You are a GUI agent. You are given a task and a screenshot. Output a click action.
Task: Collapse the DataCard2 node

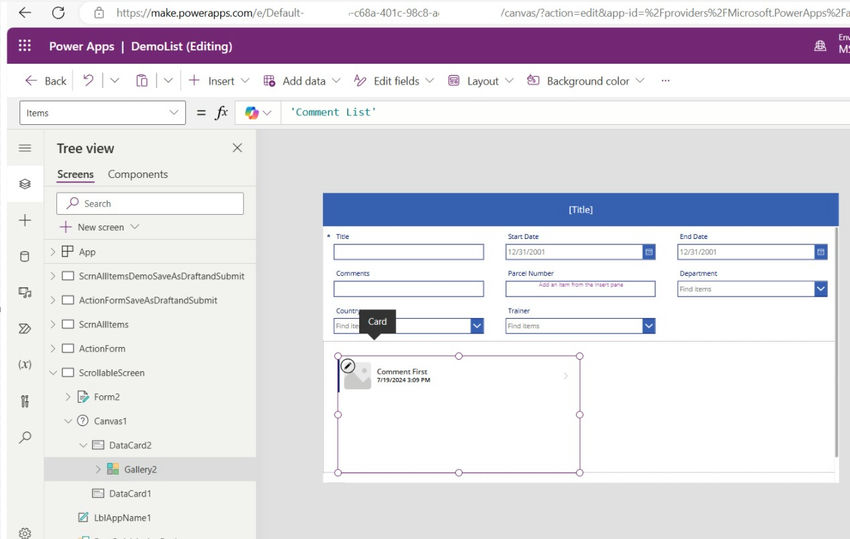tap(83, 445)
